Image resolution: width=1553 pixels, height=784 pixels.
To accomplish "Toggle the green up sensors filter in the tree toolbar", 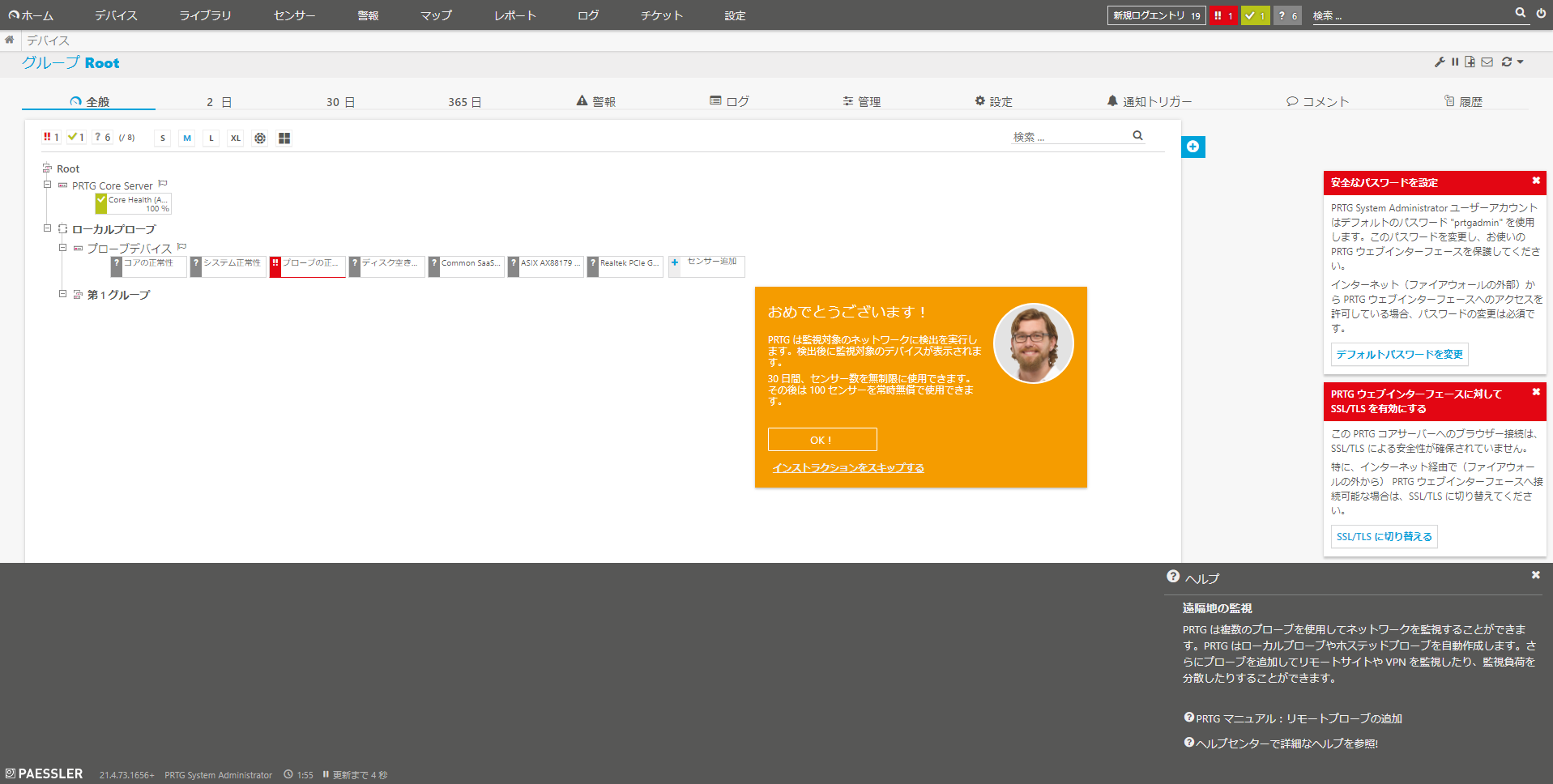I will click(x=76, y=138).
